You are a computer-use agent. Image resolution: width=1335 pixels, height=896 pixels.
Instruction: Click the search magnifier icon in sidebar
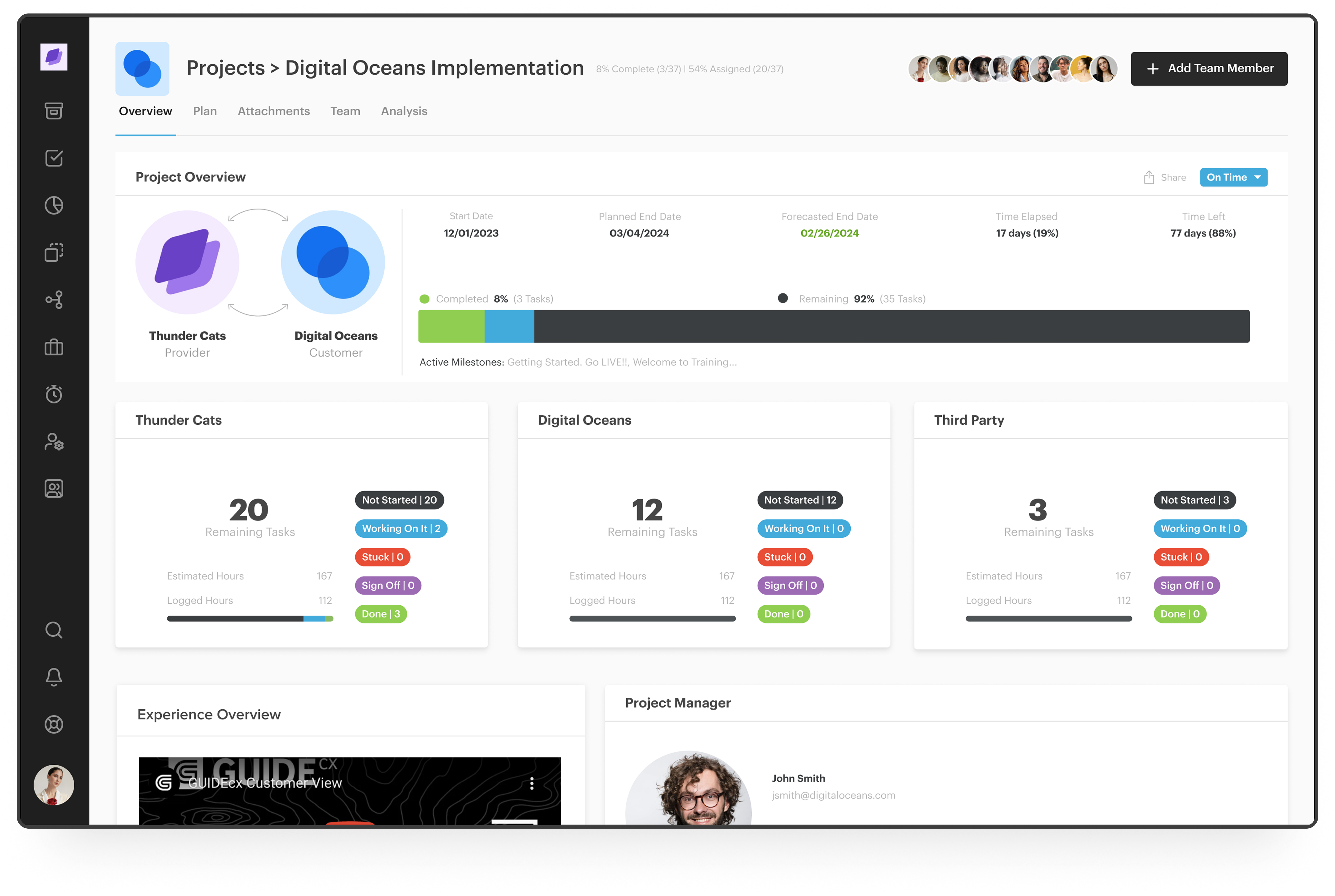(54, 630)
